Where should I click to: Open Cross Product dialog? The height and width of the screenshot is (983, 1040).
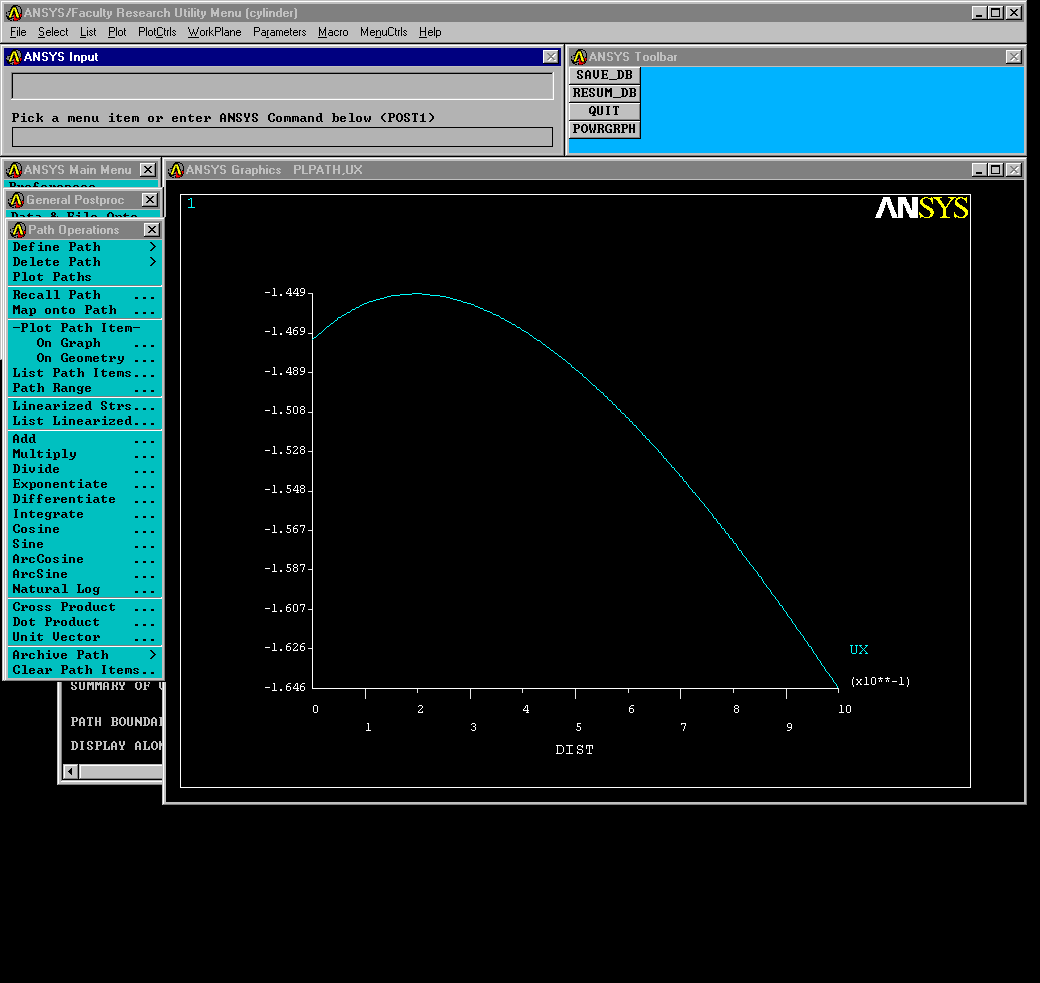click(x=84, y=607)
